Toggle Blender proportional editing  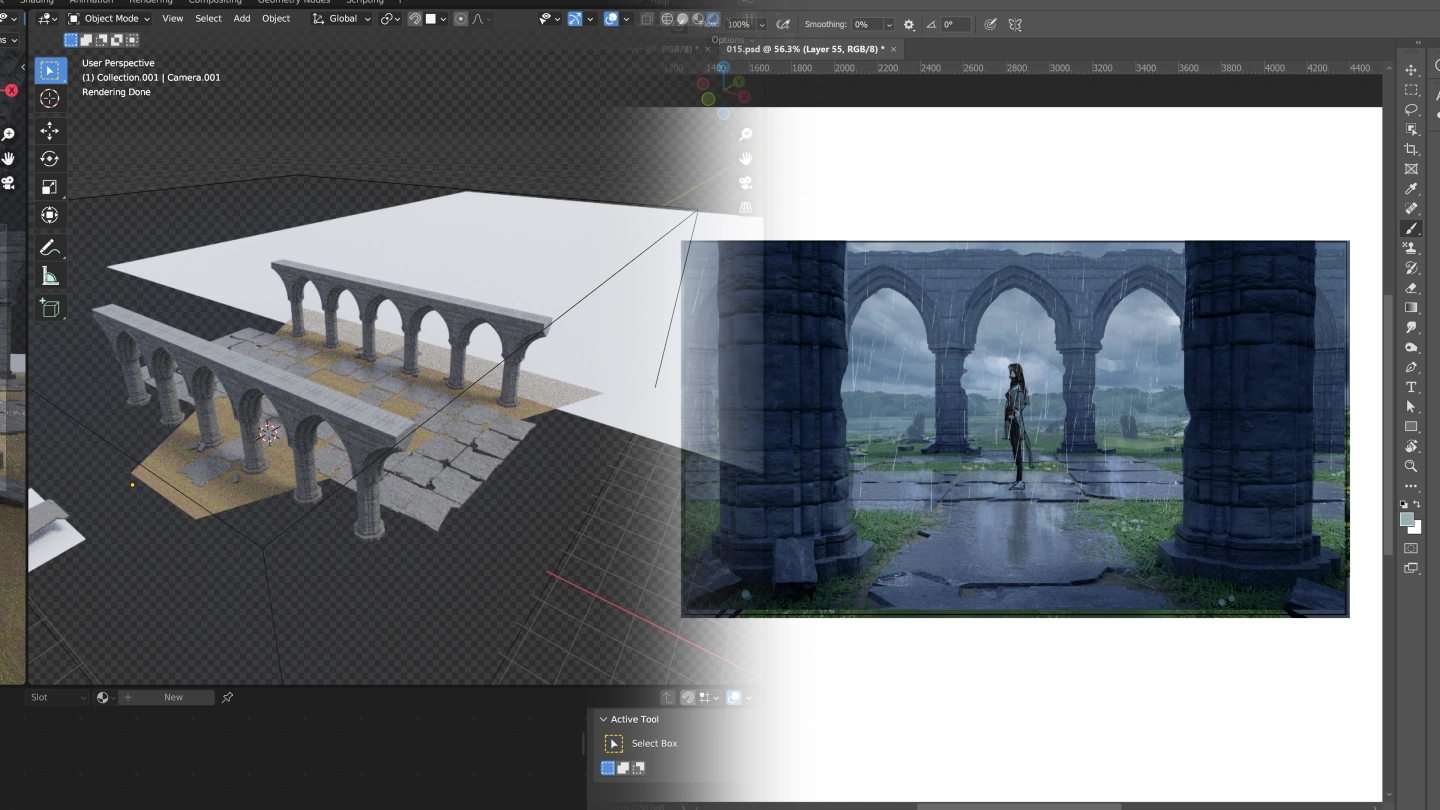(460, 19)
